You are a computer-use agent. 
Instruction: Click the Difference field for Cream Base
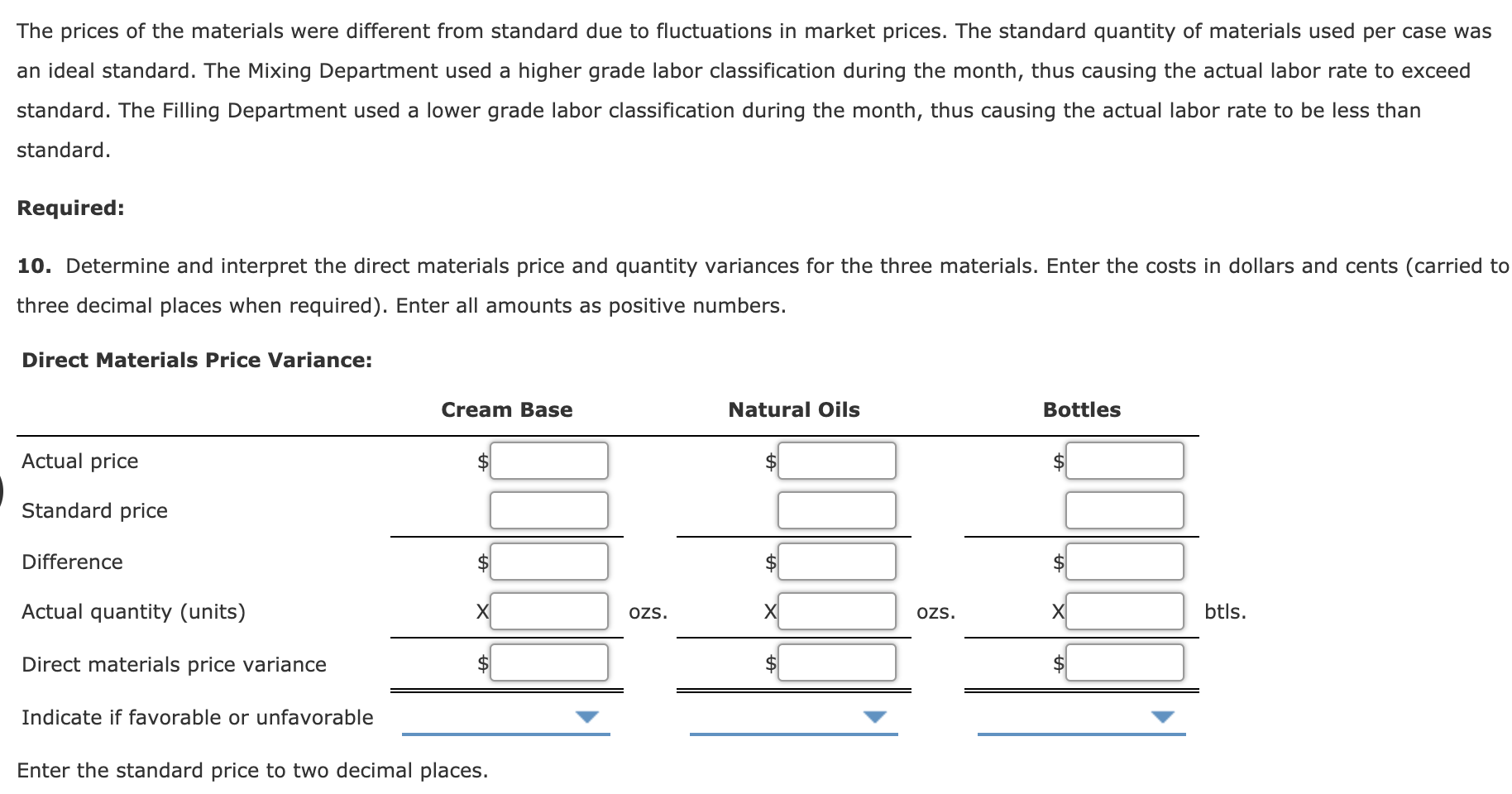[548, 562]
